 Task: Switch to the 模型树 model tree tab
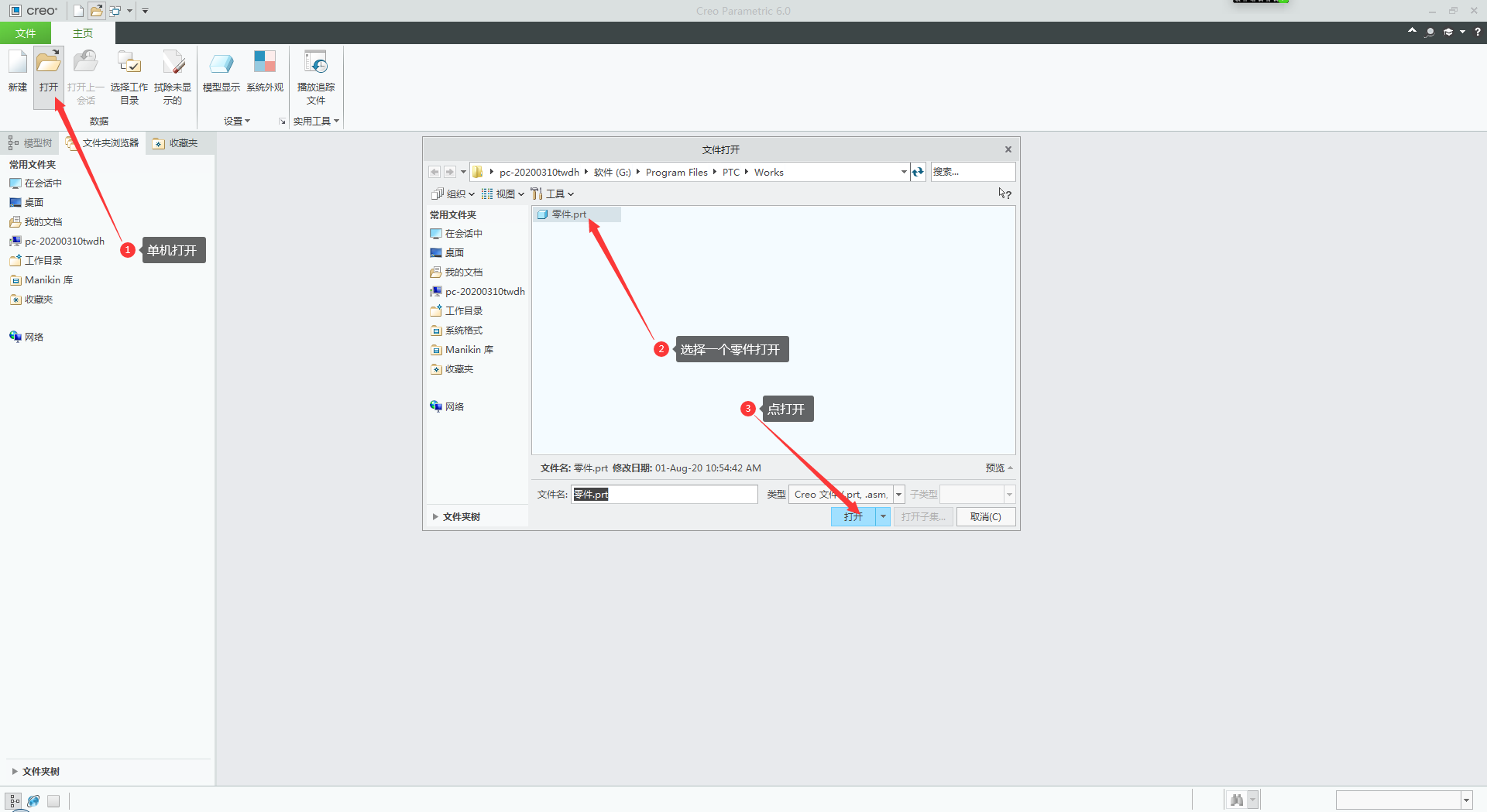pos(30,143)
